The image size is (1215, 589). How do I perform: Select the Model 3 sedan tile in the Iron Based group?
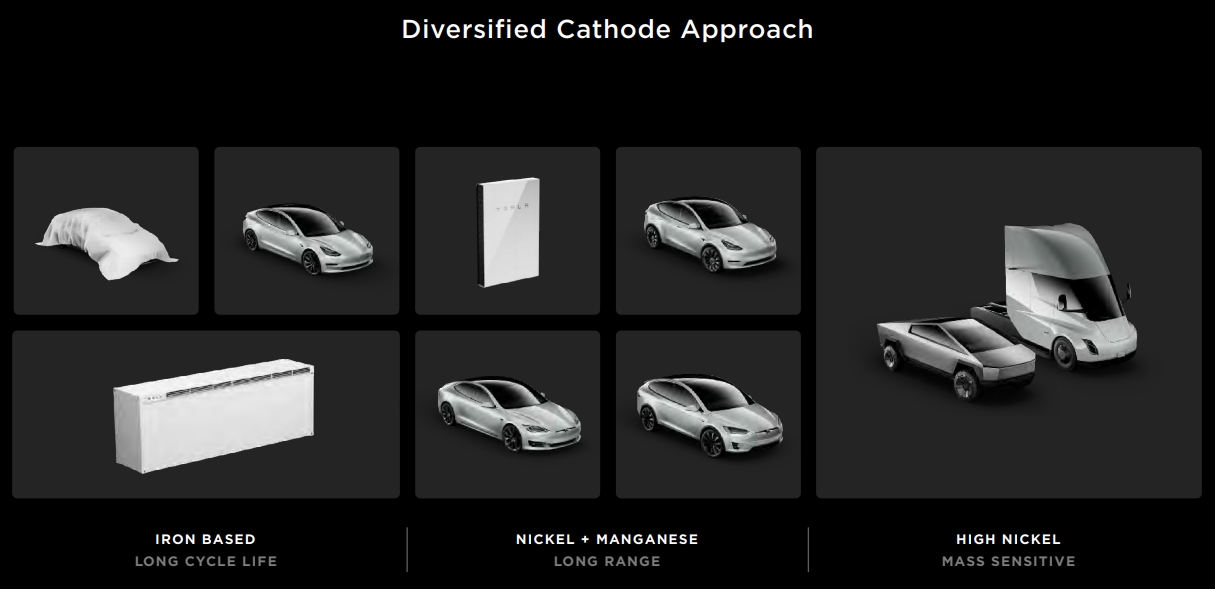click(307, 231)
